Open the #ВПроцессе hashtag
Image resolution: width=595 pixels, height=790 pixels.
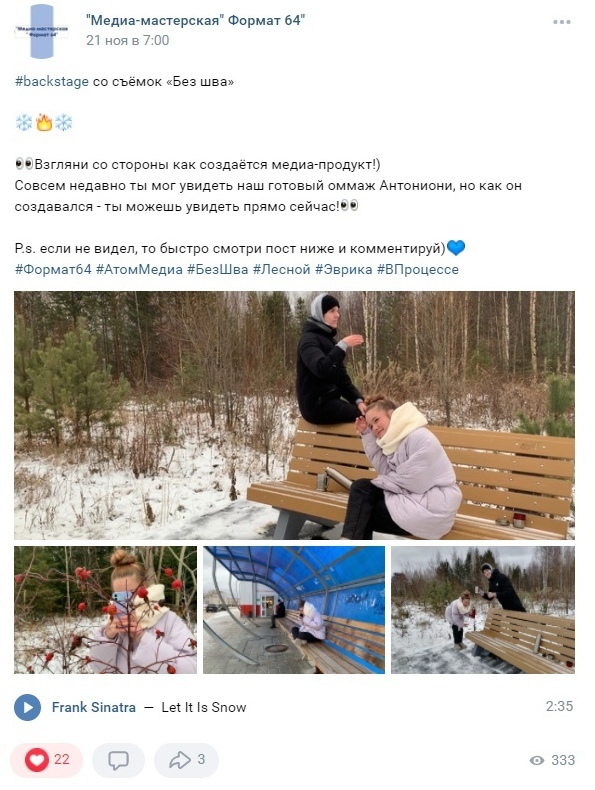tap(418, 270)
